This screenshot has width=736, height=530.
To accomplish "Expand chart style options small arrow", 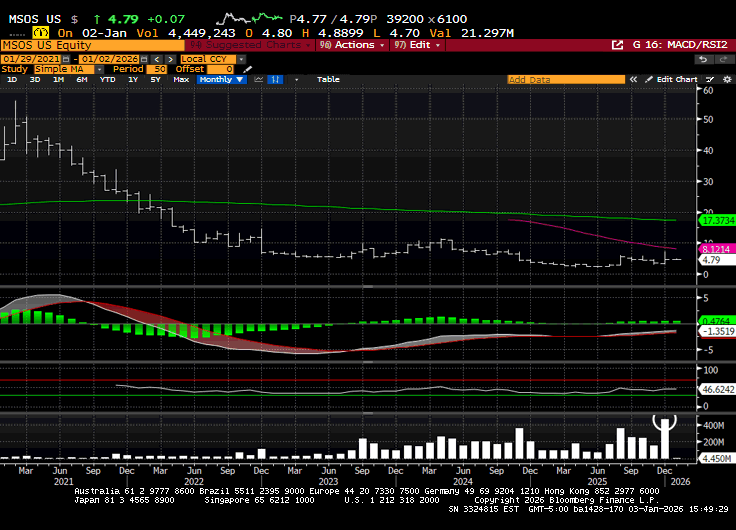I will [296, 79].
